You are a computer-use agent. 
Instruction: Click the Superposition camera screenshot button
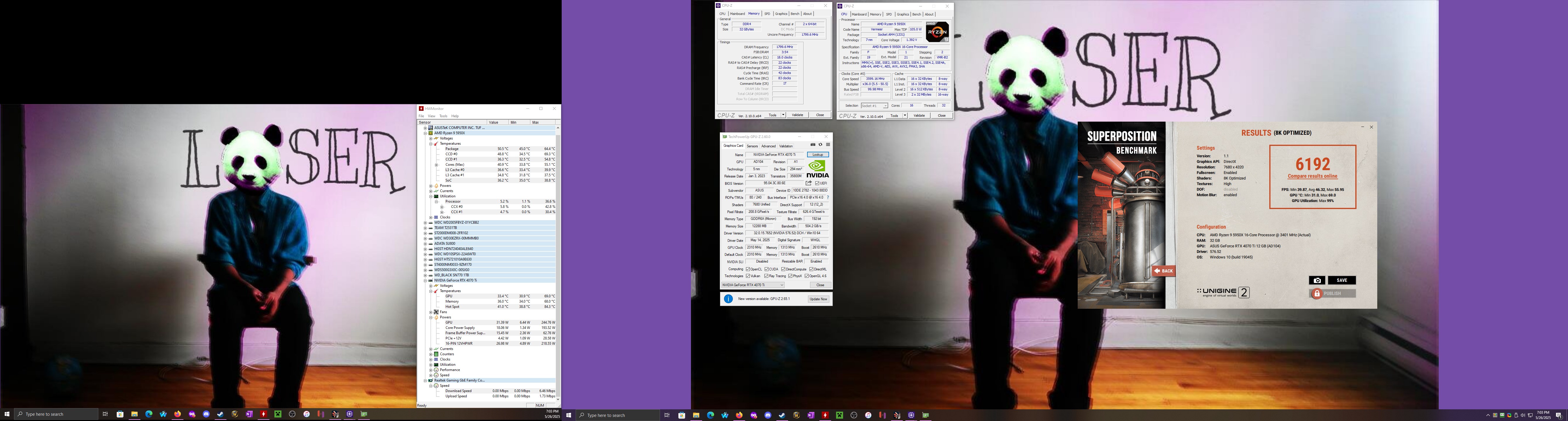click(x=1317, y=280)
